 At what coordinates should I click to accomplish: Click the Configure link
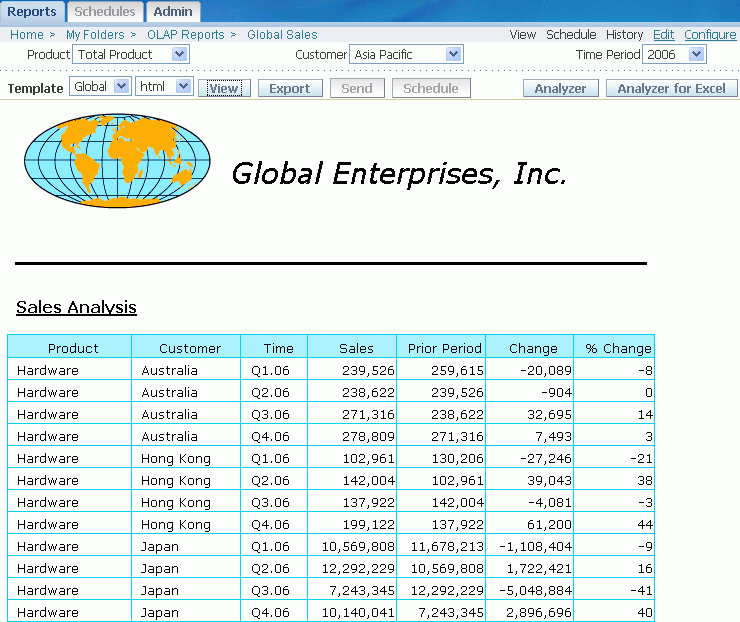tap(710, 34)
